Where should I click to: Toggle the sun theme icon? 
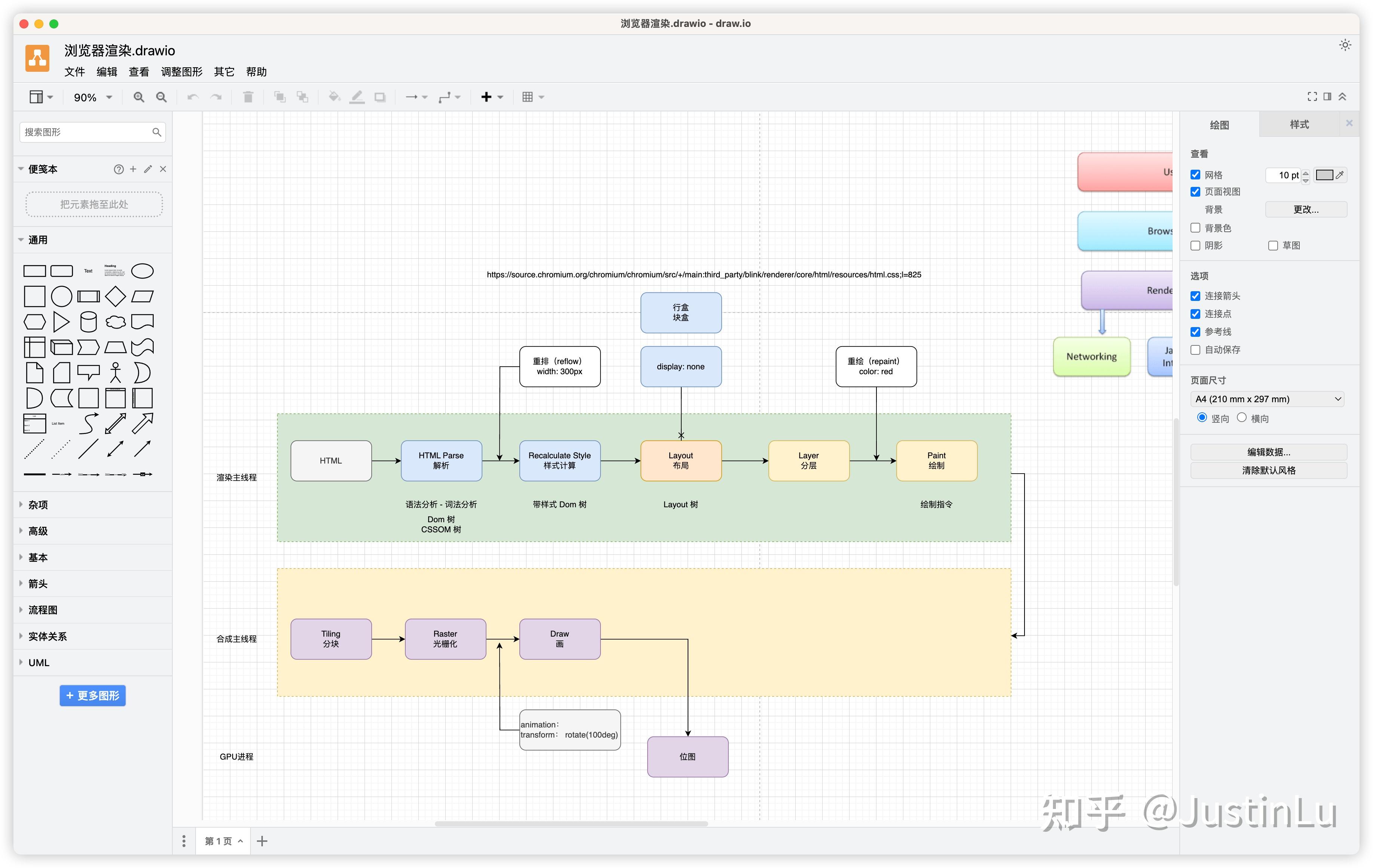[1345, 45]
